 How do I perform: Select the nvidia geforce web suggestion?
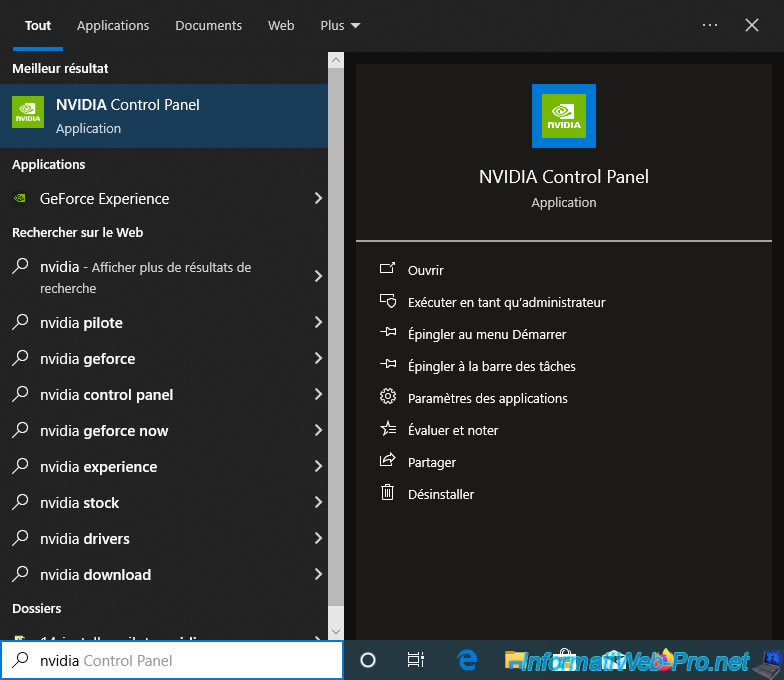point(164,358)
